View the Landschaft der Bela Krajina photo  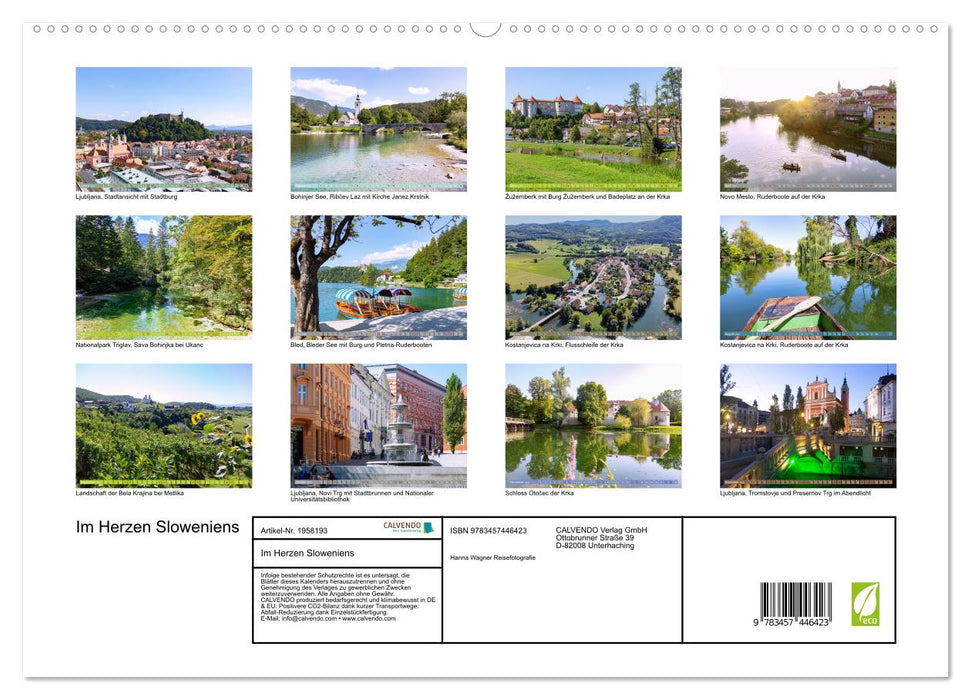pyautogui.click(x=163, y=424)
